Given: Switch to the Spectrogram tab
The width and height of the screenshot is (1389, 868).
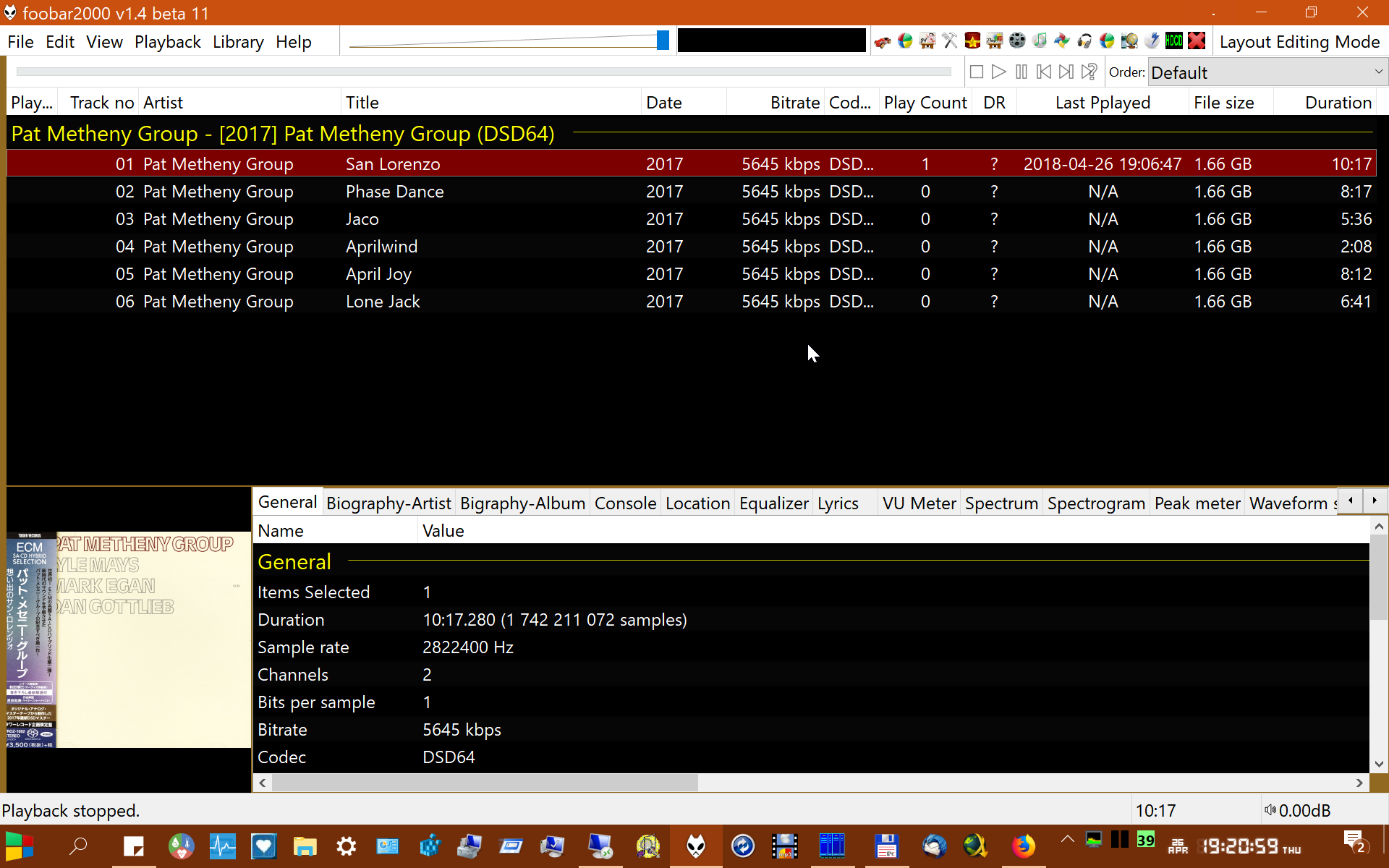Looking at the screenshot, I should click(x=1095, y=503).
